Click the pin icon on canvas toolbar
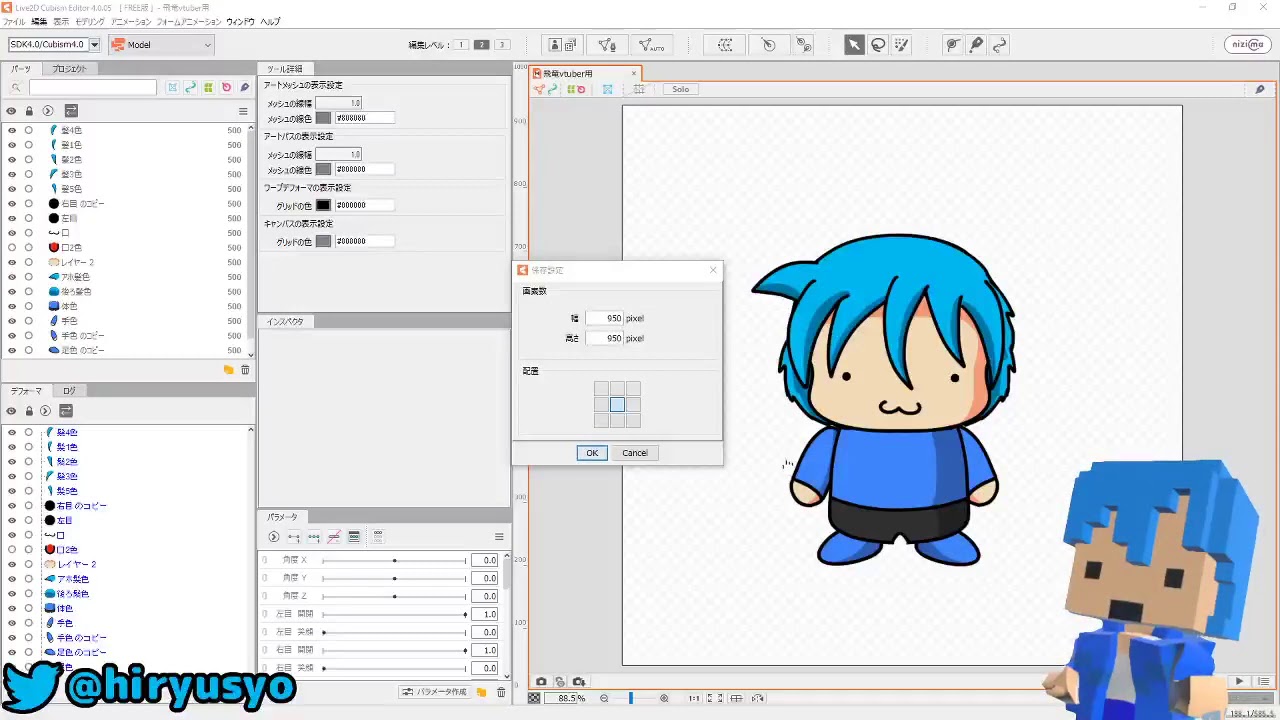This screenshot has width=1280, height=720. (x=1260, y=89)
